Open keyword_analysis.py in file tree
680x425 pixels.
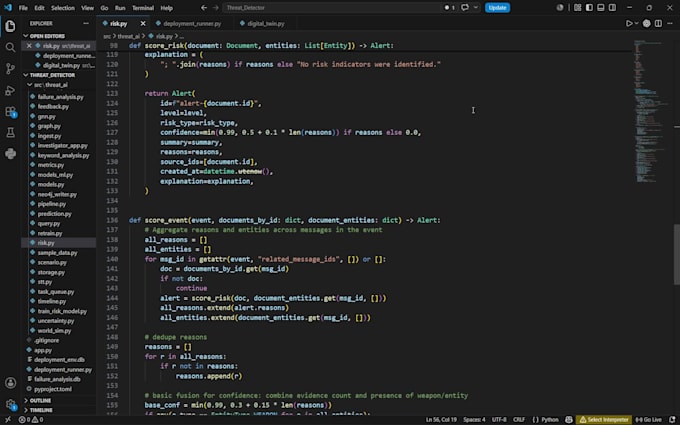pyautogui.click(x=63, y=155)
